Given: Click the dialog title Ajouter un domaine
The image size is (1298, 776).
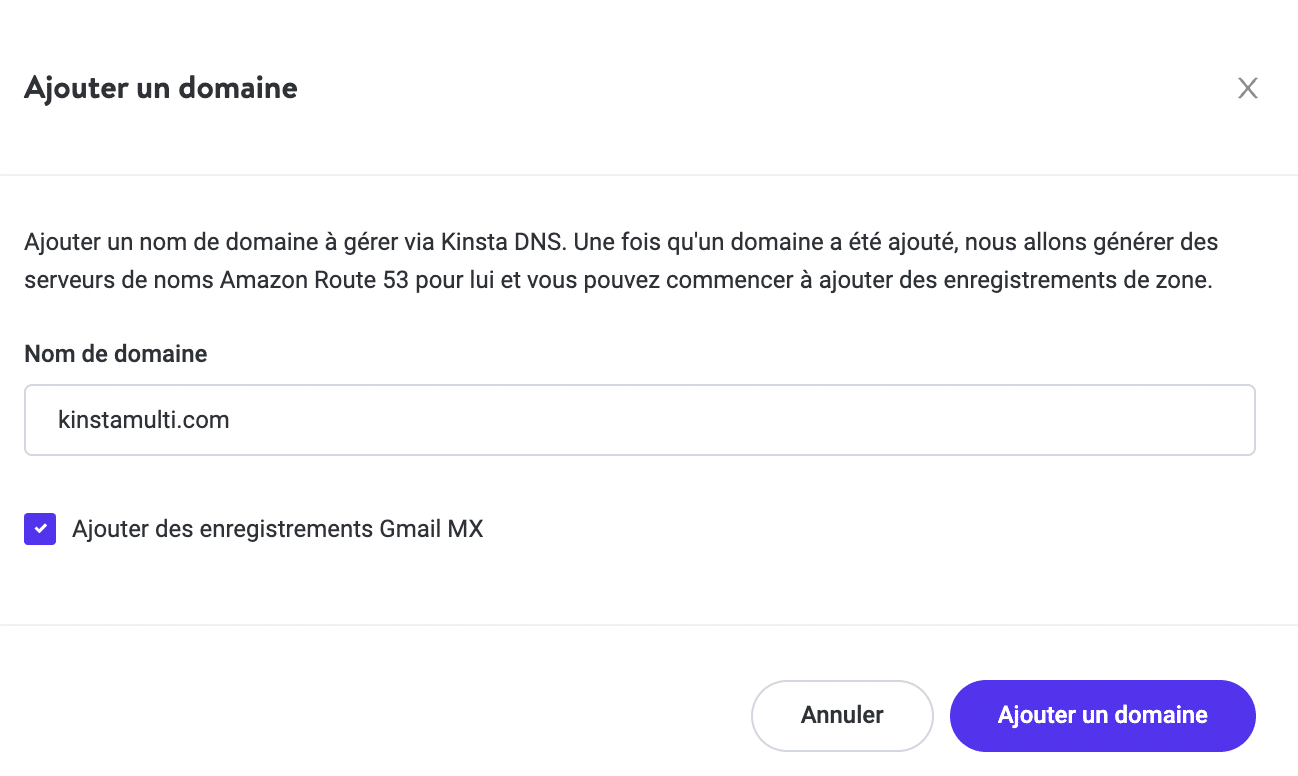Looking at the screenshot, I should coord(160,88).
